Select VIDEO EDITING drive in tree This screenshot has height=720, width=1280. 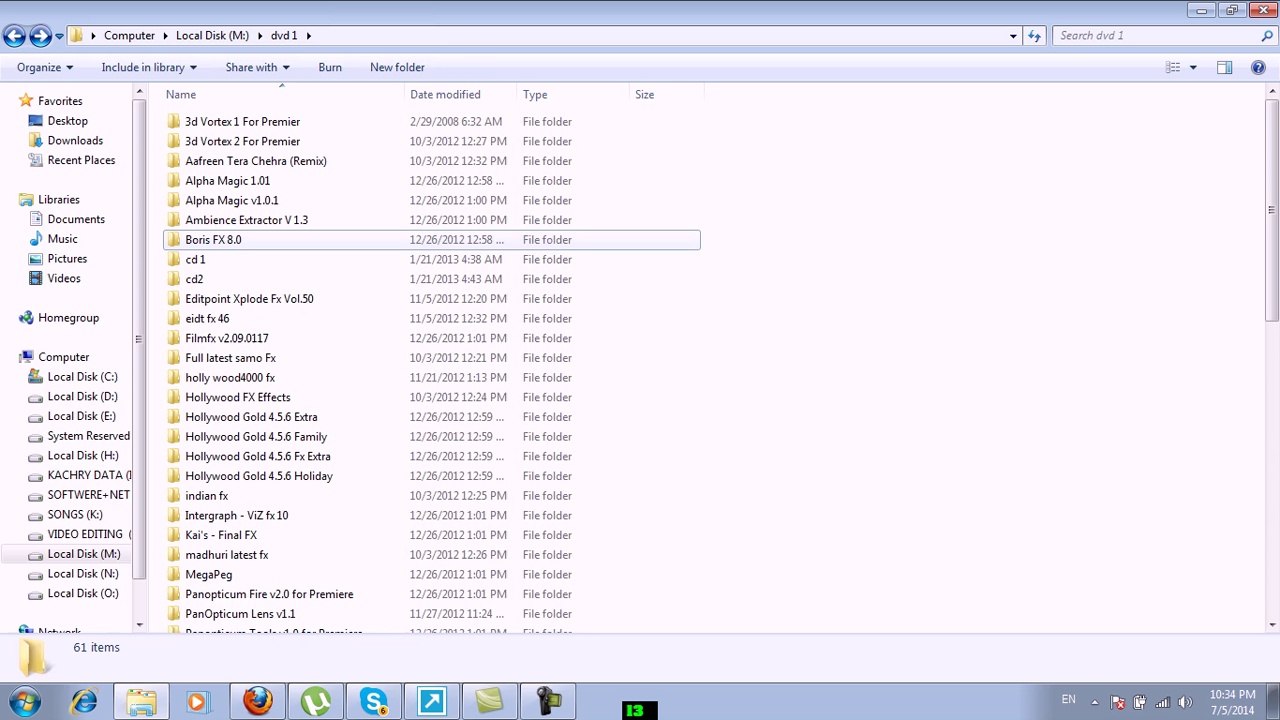[x=79, y=534]
